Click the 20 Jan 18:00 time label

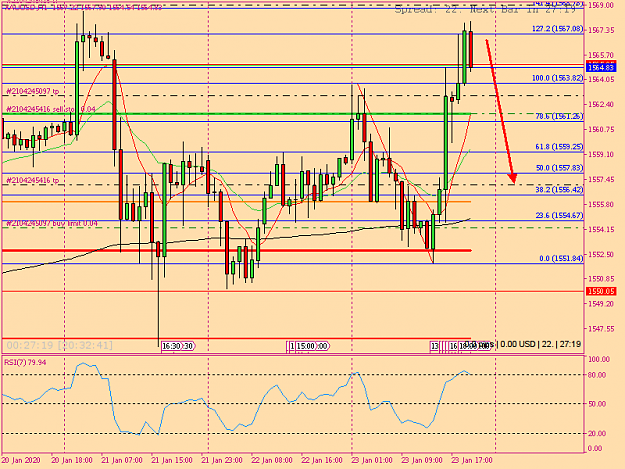[72, 460]
